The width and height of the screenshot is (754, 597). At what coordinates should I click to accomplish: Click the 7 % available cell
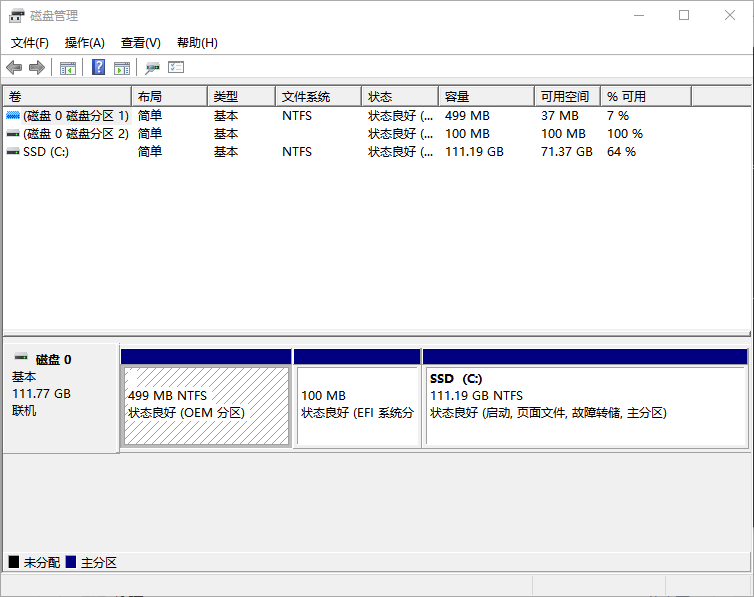pos(618,116)
